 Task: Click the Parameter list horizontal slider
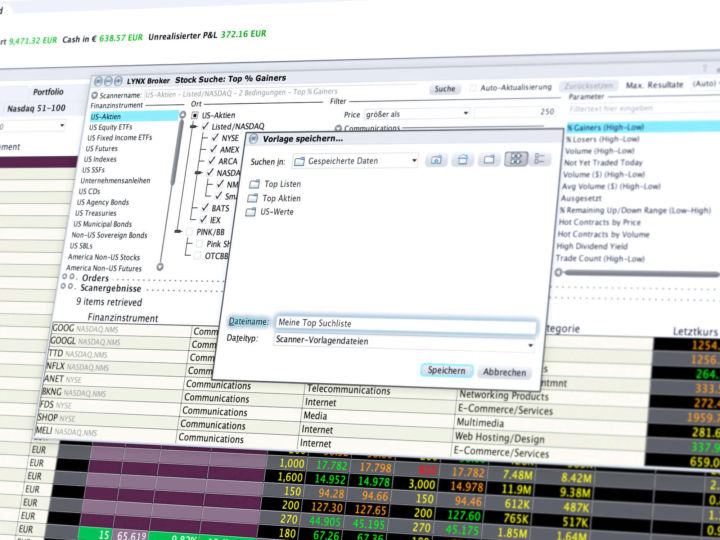638,274
